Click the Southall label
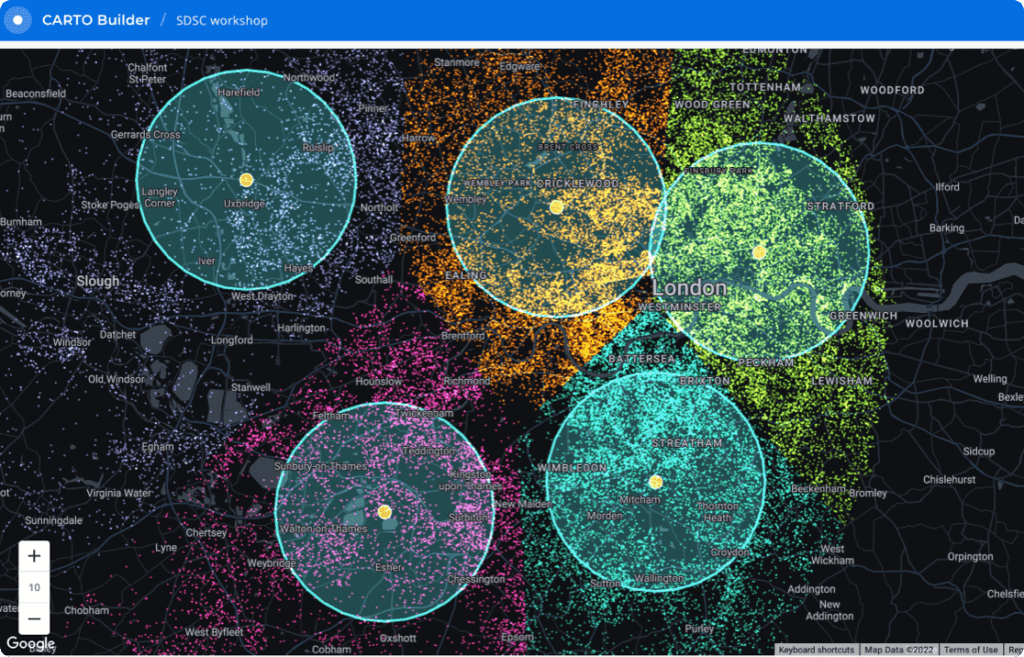Viewport: 1024px width, 657px height. [374, 280]
